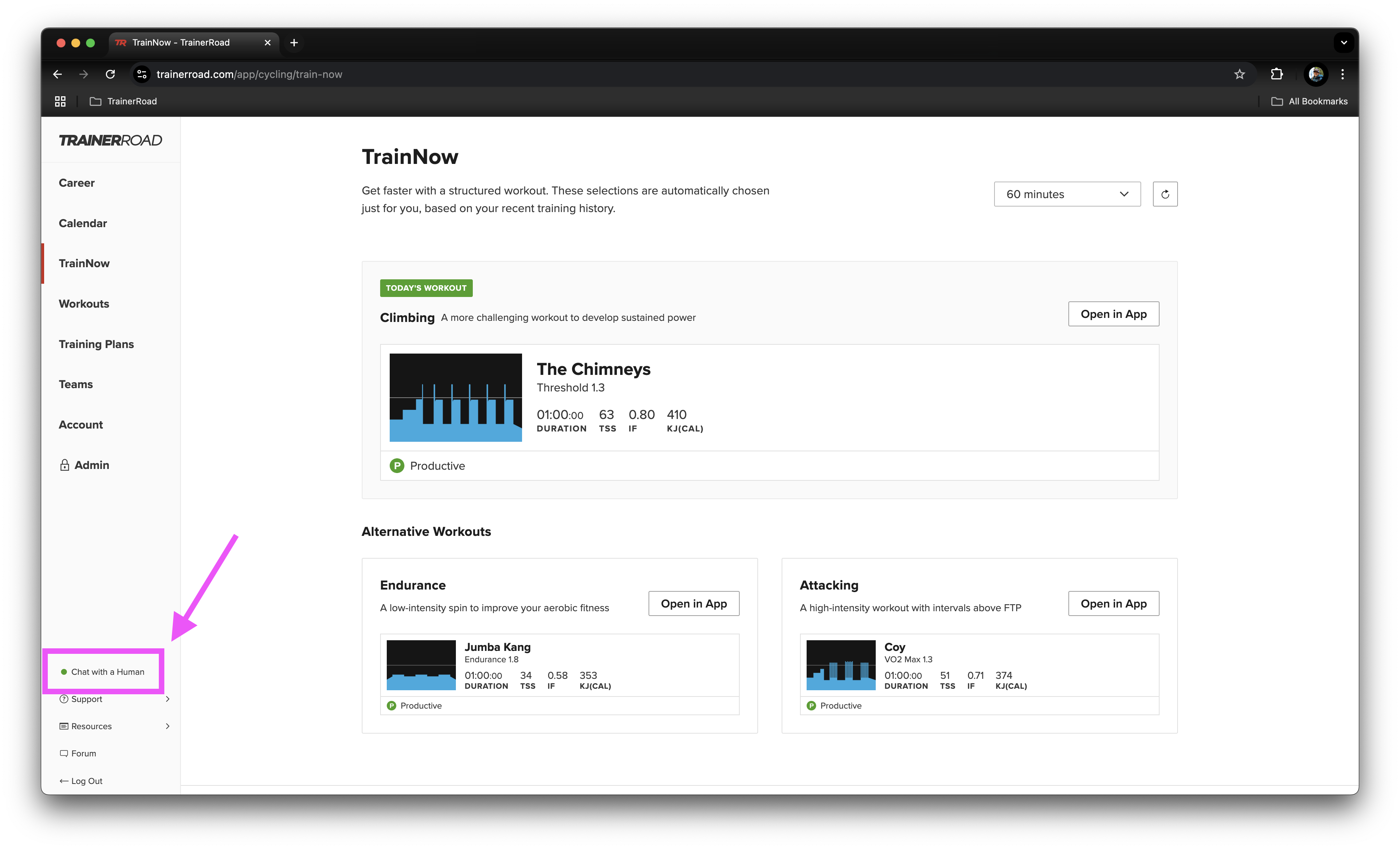Open Account settings in sidebar
The height and width of the screenshot is (849, 1400).
click(x=81, y=425)
